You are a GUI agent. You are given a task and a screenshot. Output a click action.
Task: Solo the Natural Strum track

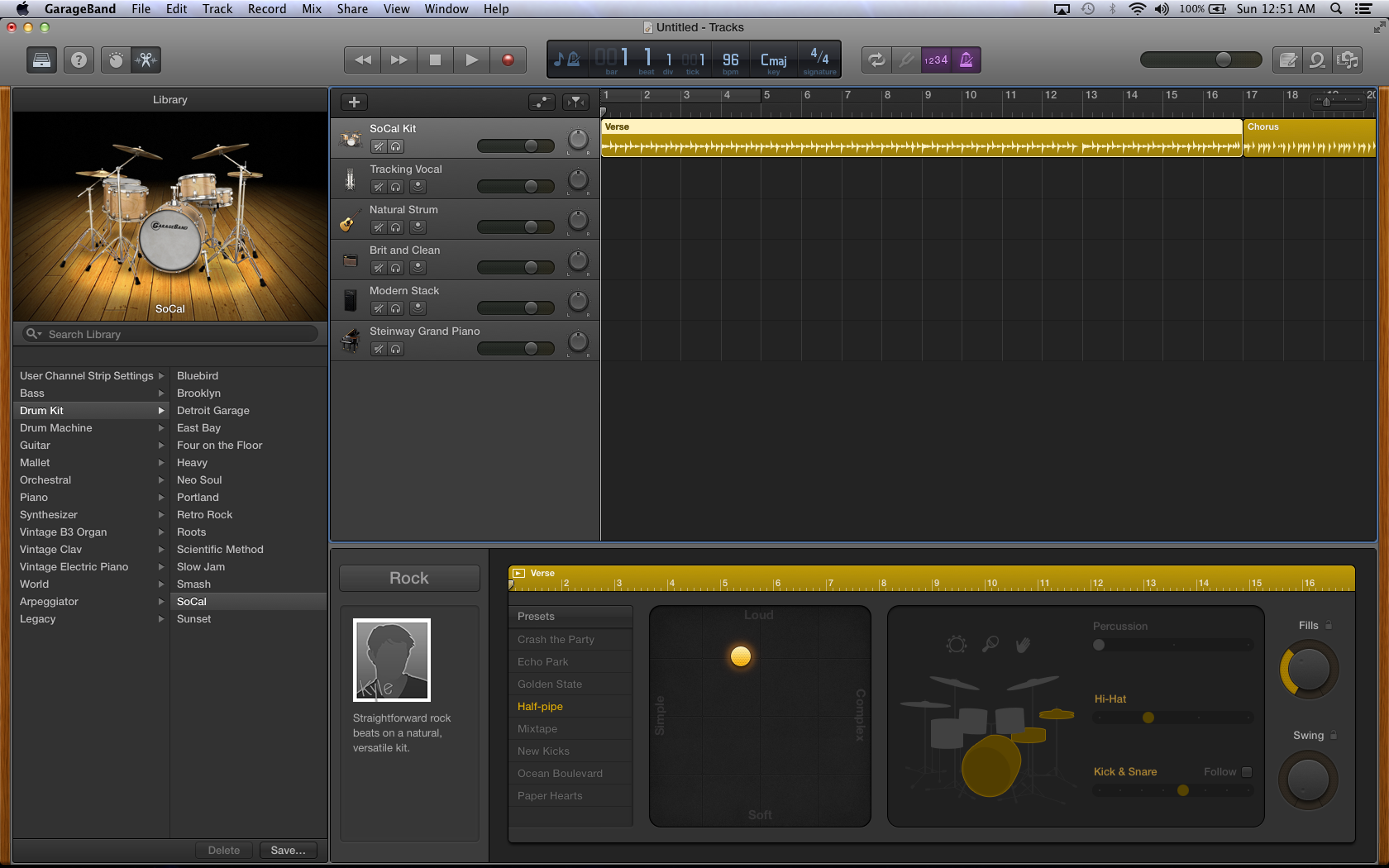[396, 227]
